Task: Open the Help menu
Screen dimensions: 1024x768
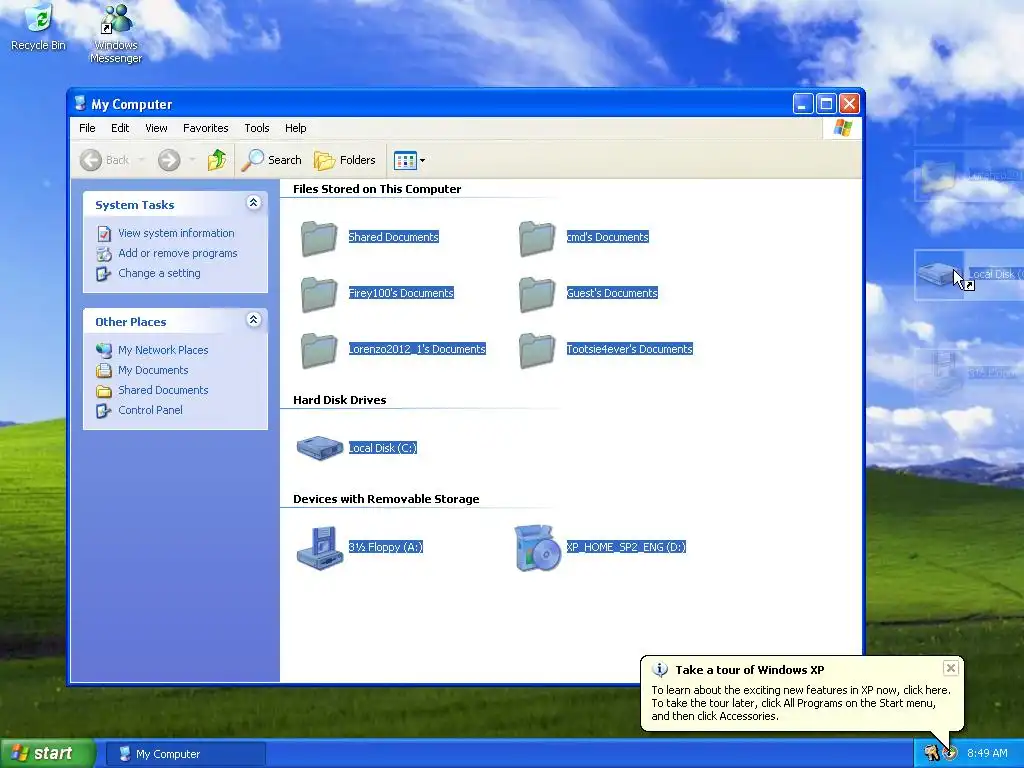Action: coord(295,128)
